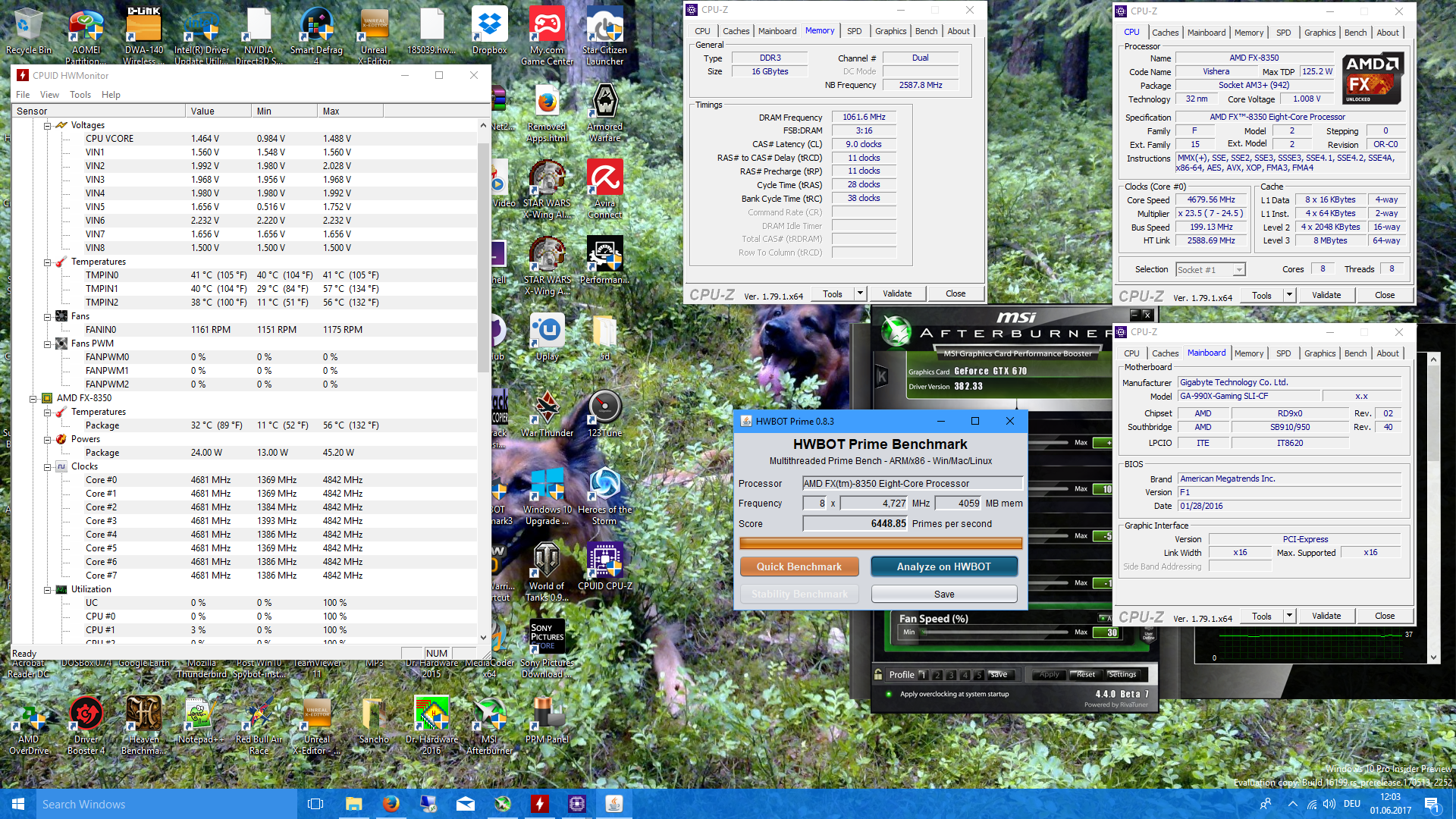Click the Quick Benchmark button

click(x=799, y=566)
